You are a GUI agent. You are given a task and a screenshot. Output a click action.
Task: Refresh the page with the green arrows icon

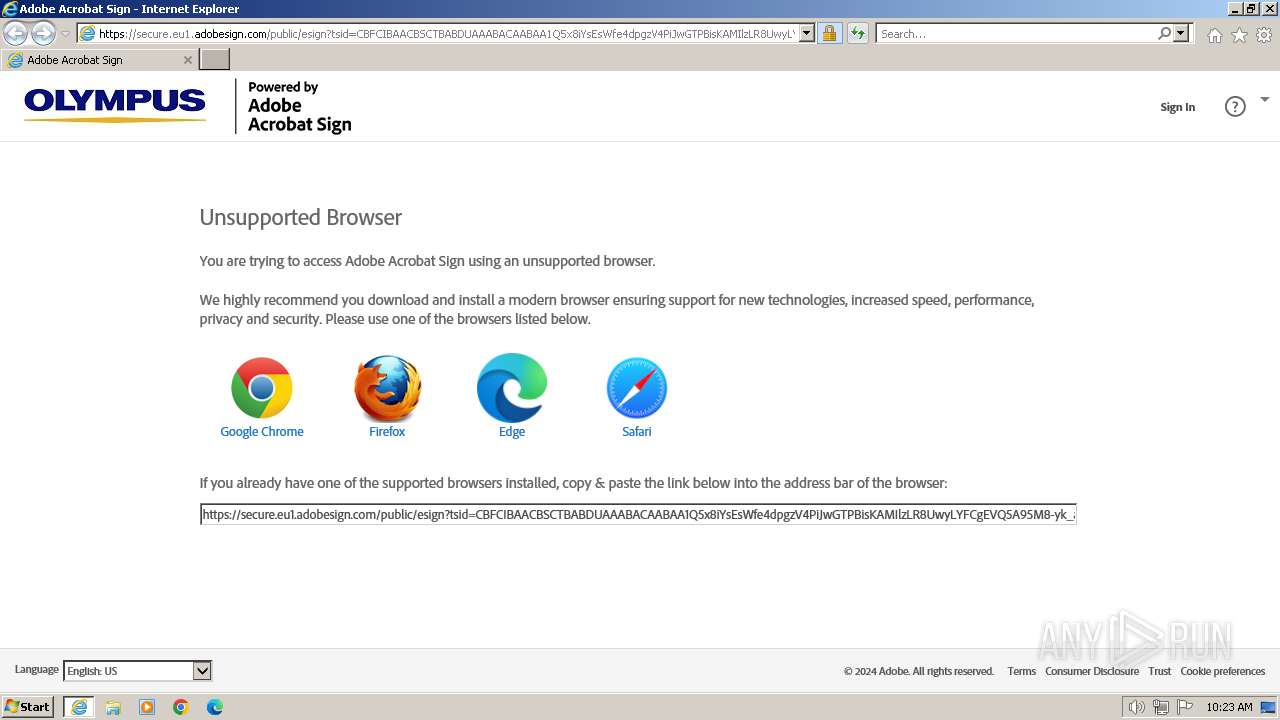[x=857, y=33]
